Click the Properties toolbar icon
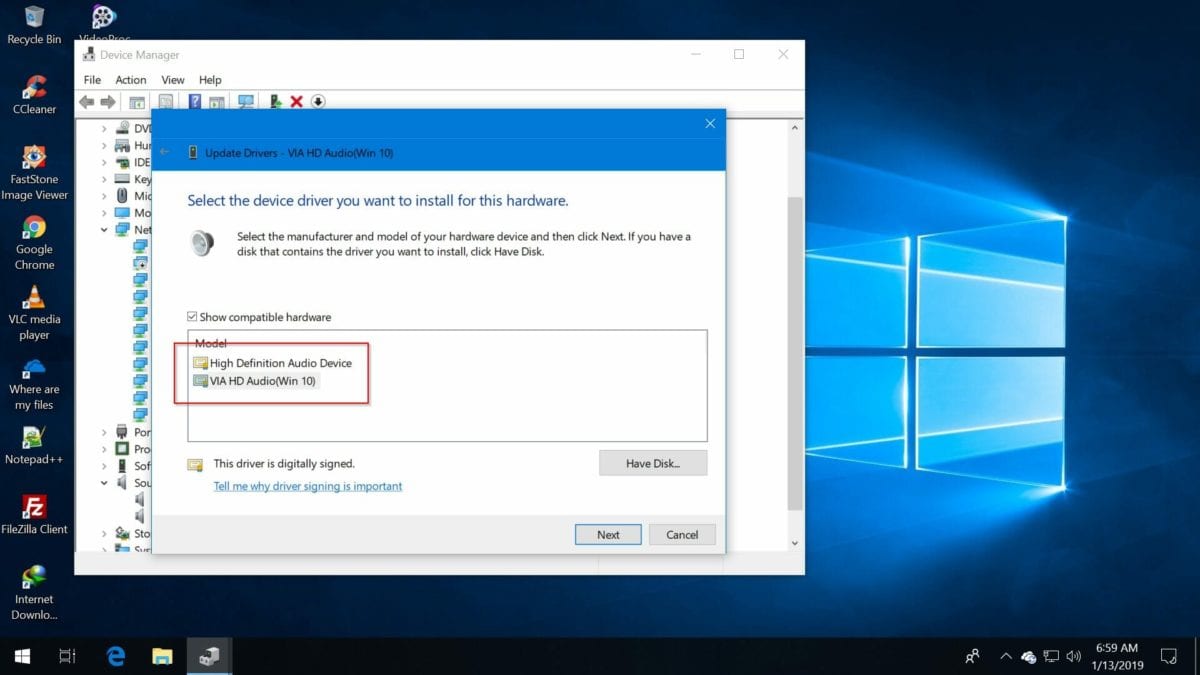 click(x=165, y=101)
